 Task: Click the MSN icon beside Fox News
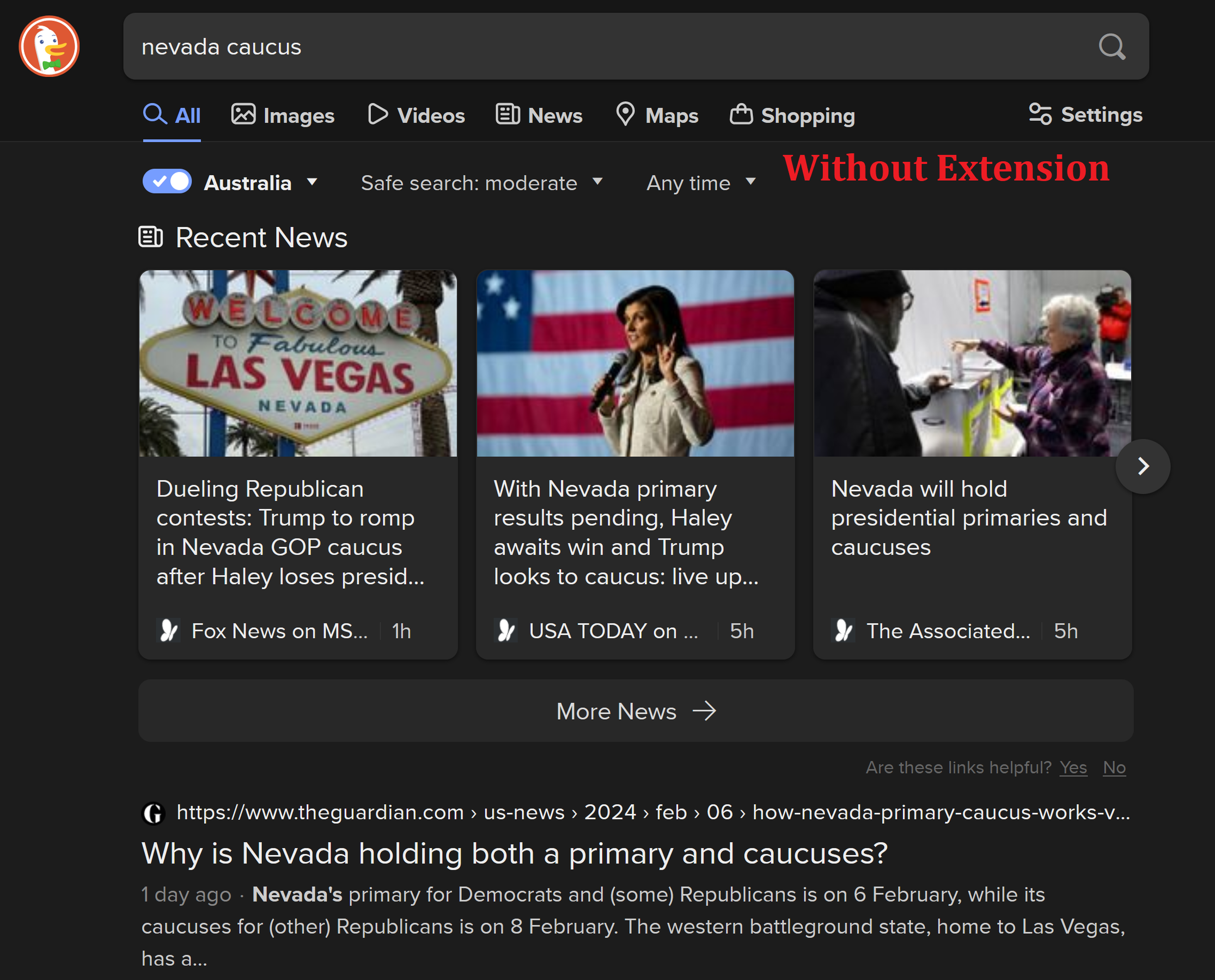pos(168,630)
